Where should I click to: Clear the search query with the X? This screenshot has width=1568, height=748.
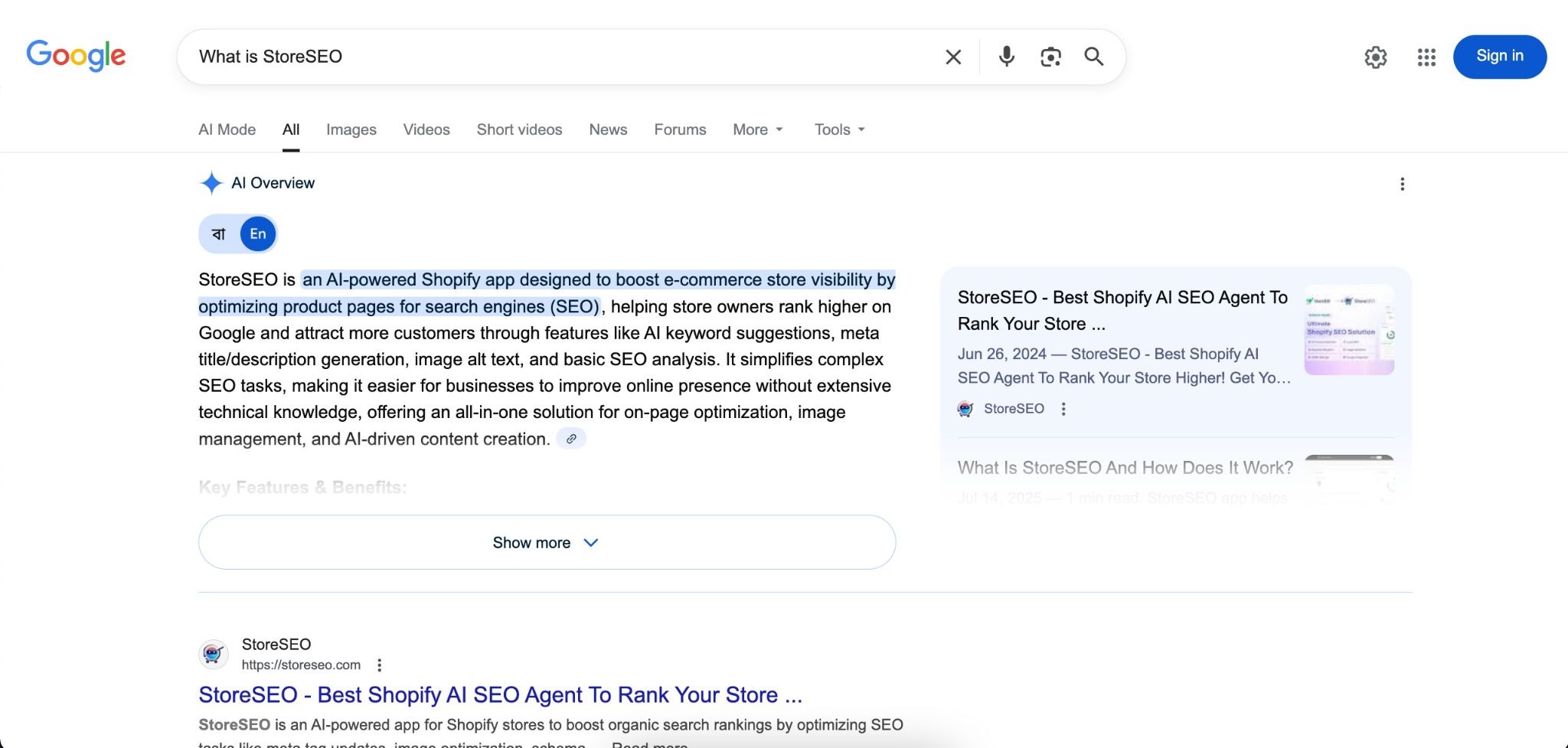pyautogui.click(x=952, y=57)
